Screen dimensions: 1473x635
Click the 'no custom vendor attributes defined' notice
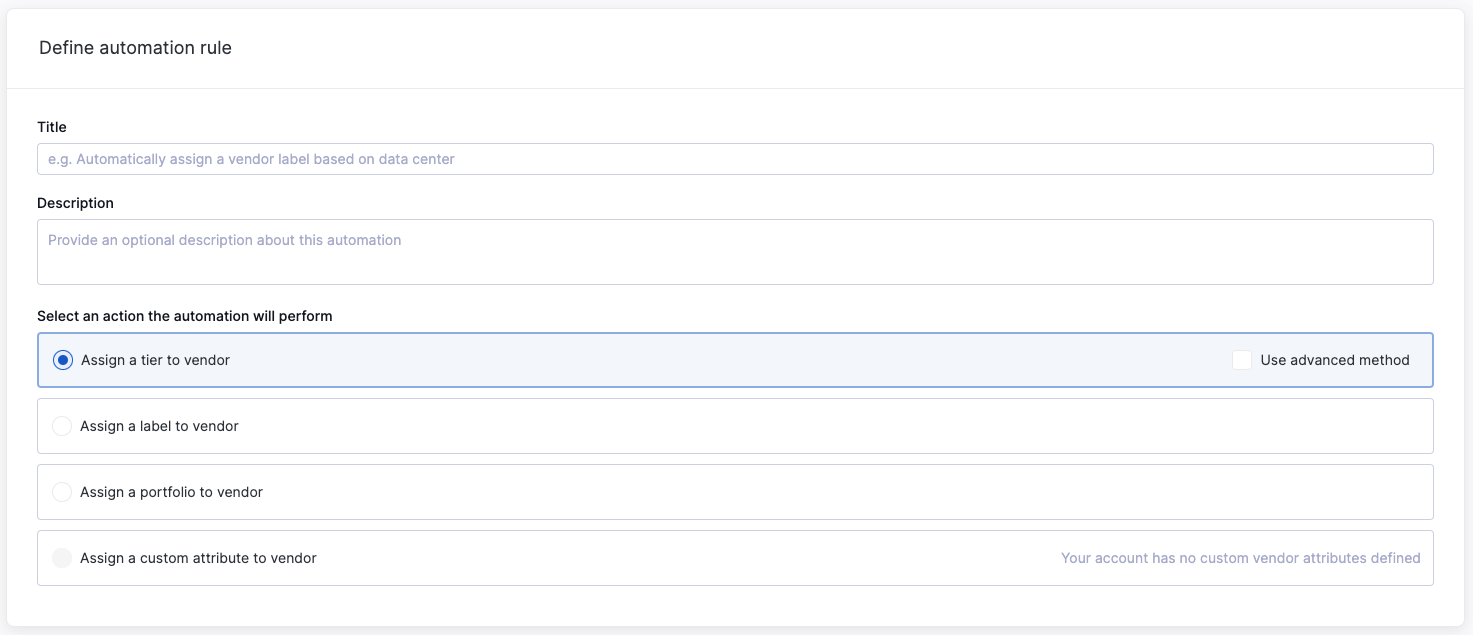tap(1241, 558)
